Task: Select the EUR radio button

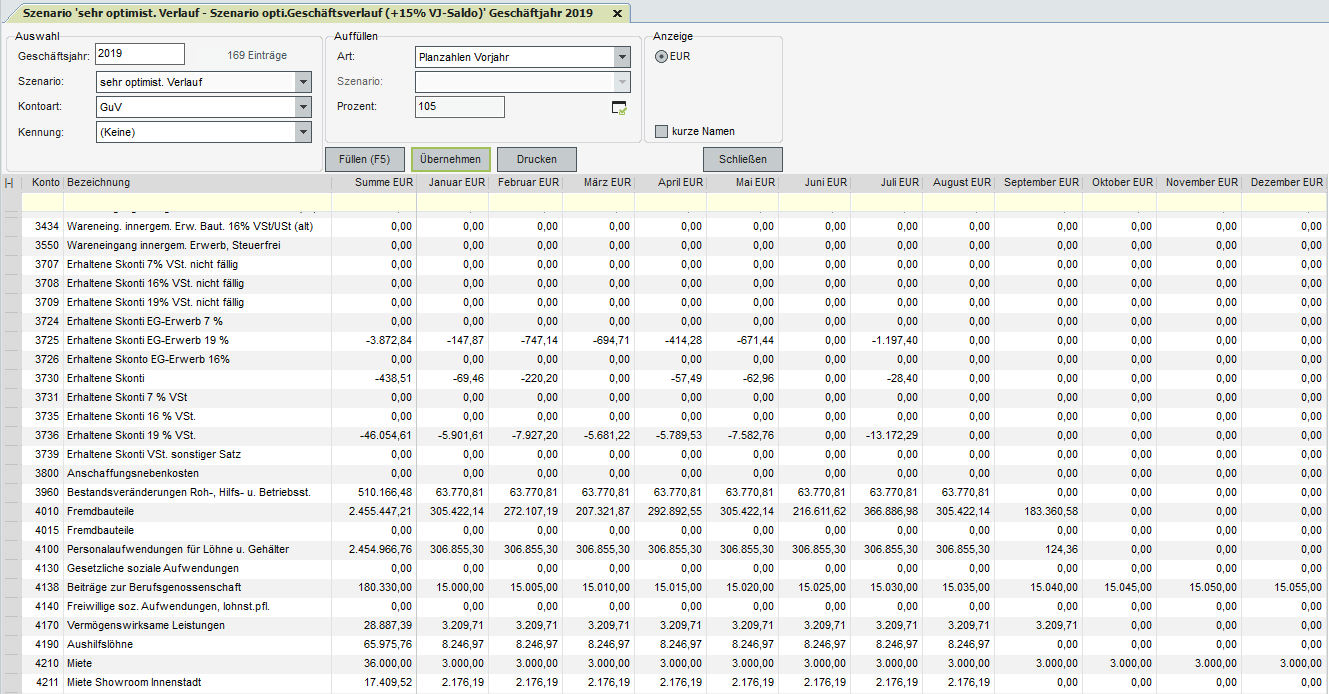Action: pos(661,57)
